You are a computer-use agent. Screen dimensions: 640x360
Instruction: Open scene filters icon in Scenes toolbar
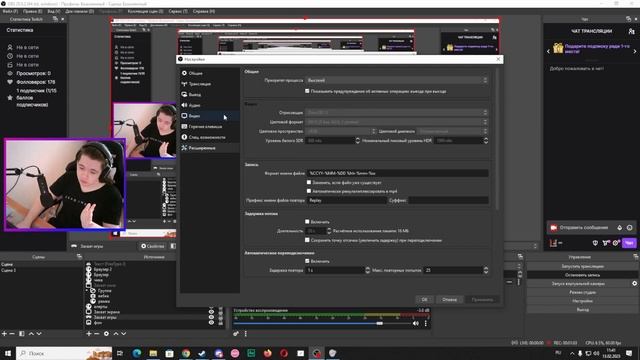tap(22, 333)
